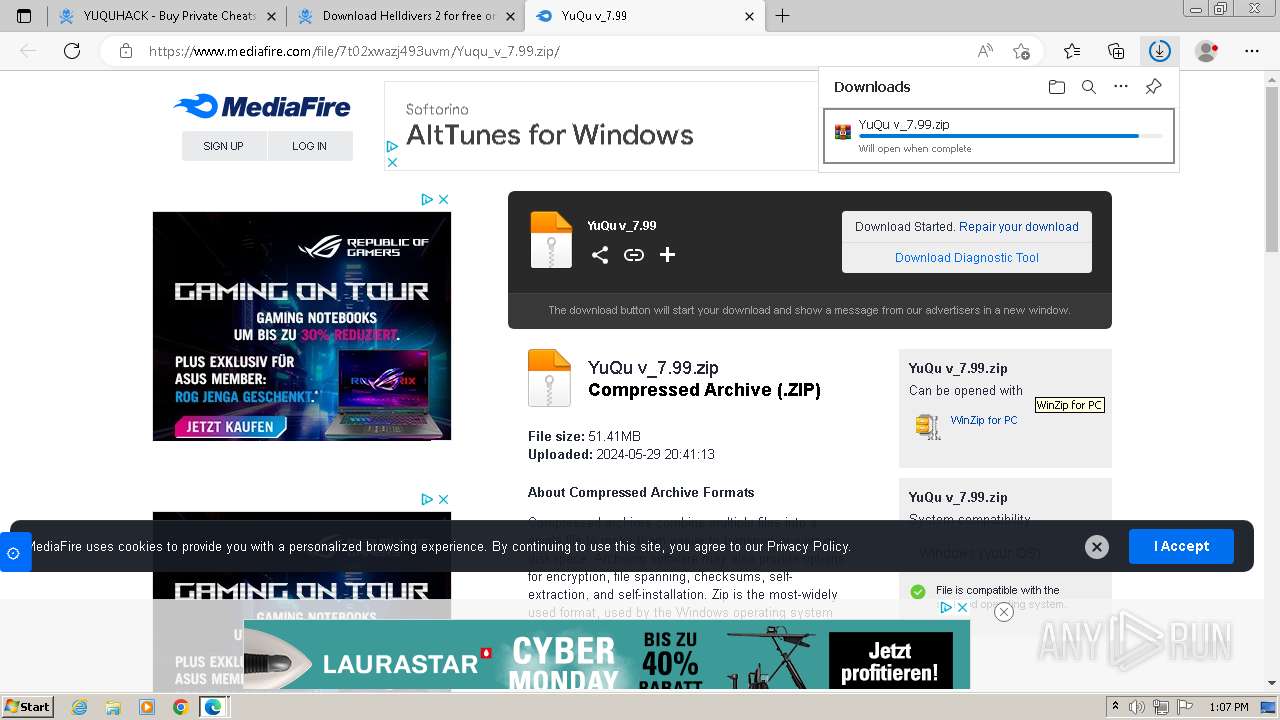Click the share icon under YuQu v_7.99

(x=600, y=255)
